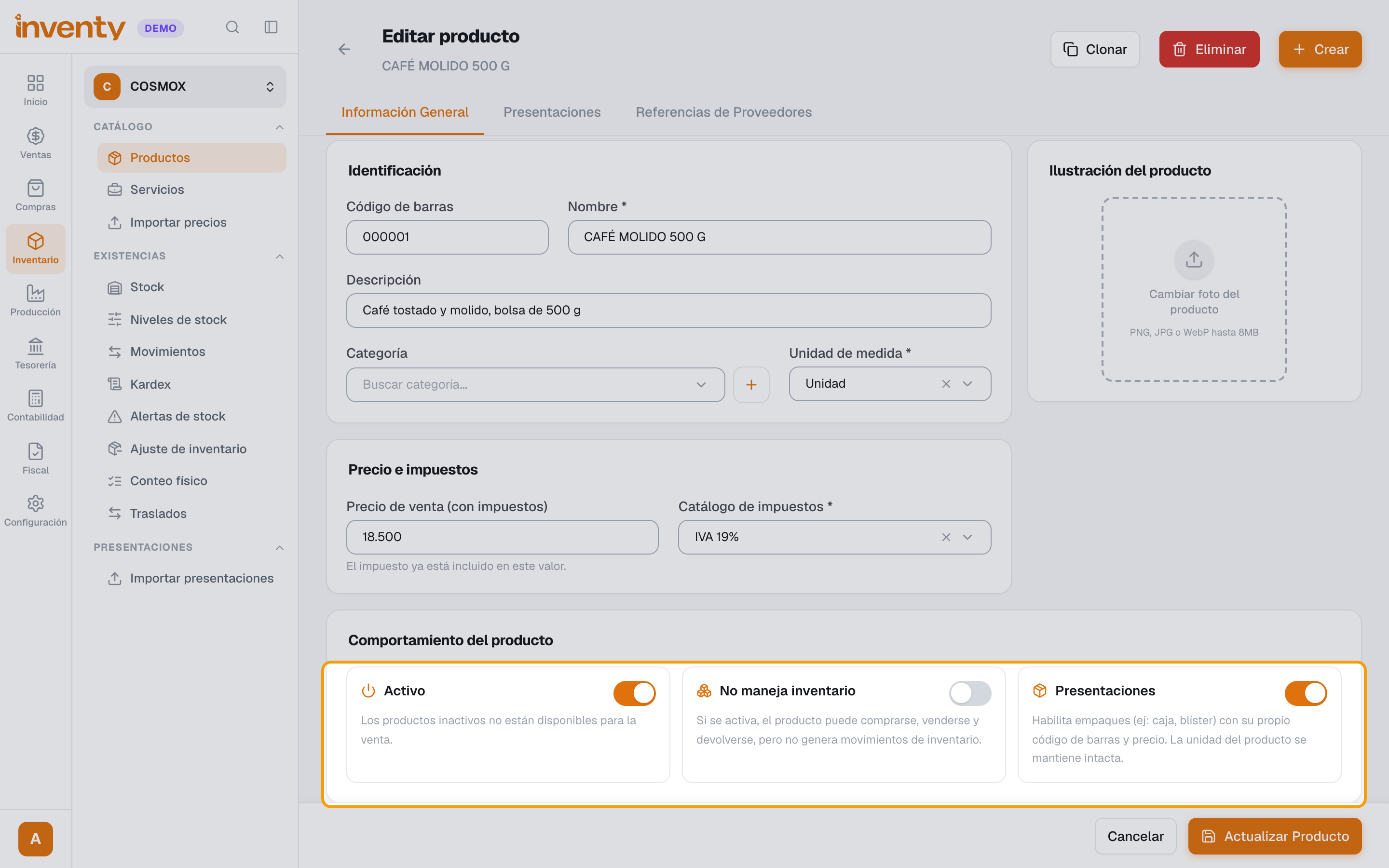Toggle the sidebar panel icon
The width and height of the screenshot is (1389, 868).
[271, 27]
